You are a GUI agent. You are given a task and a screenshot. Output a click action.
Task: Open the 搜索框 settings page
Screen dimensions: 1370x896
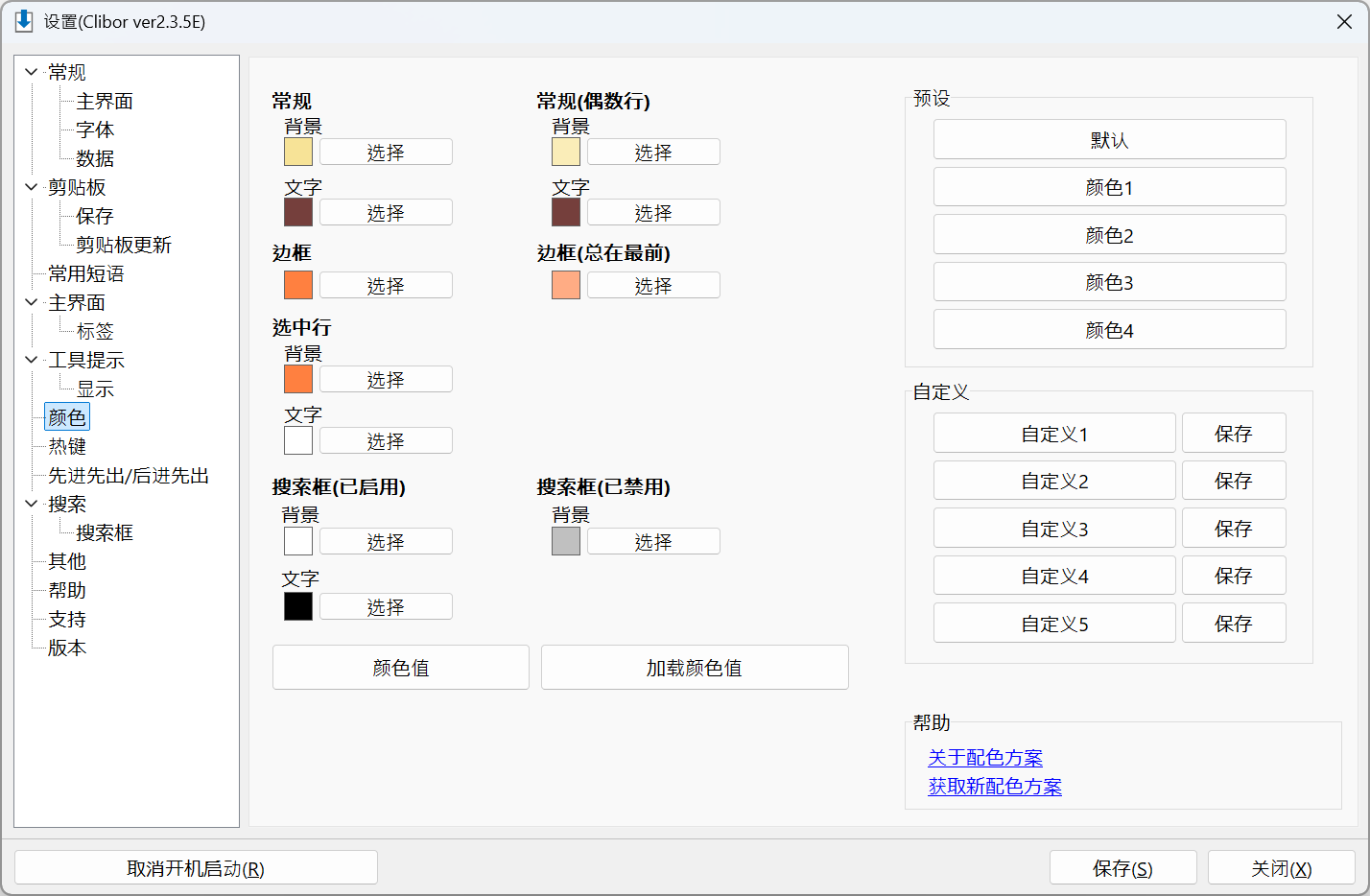click(x=105, y=532)
